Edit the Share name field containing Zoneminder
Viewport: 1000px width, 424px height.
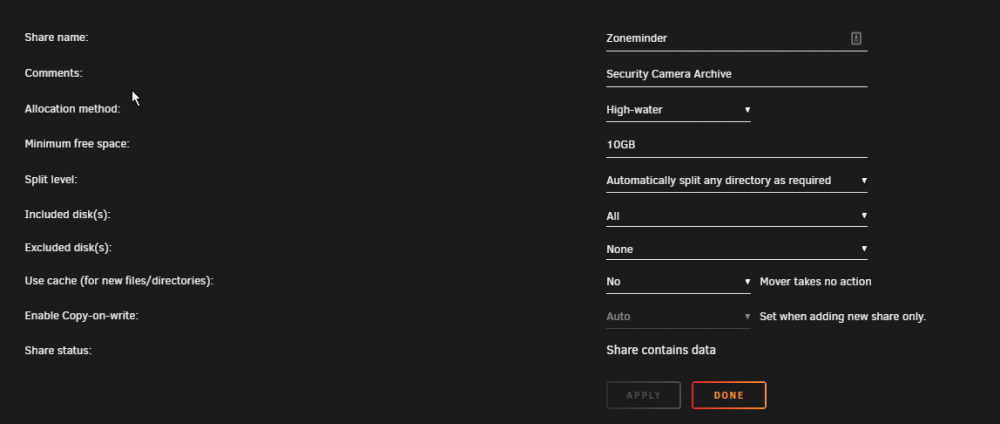[x=737, y=38]
